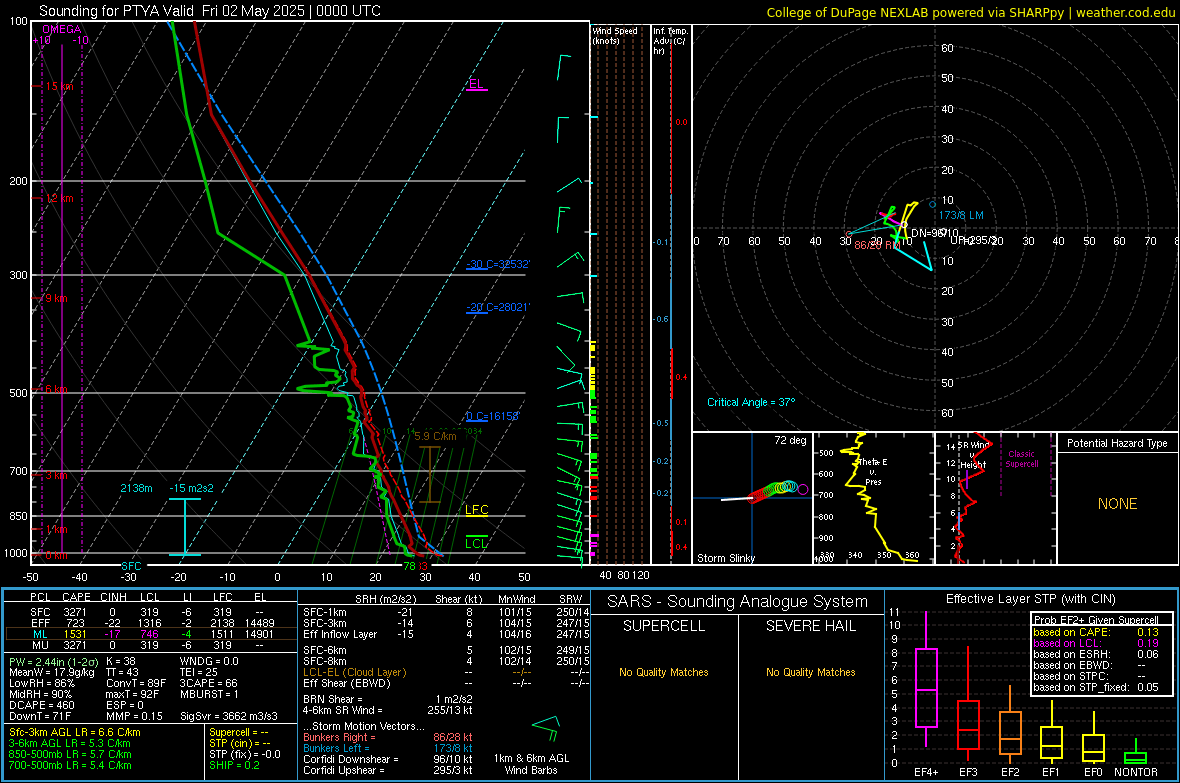Click the 'BRN Shear =' label
The height and width of the screenshot is (783, 1180).
coord(332,699)
